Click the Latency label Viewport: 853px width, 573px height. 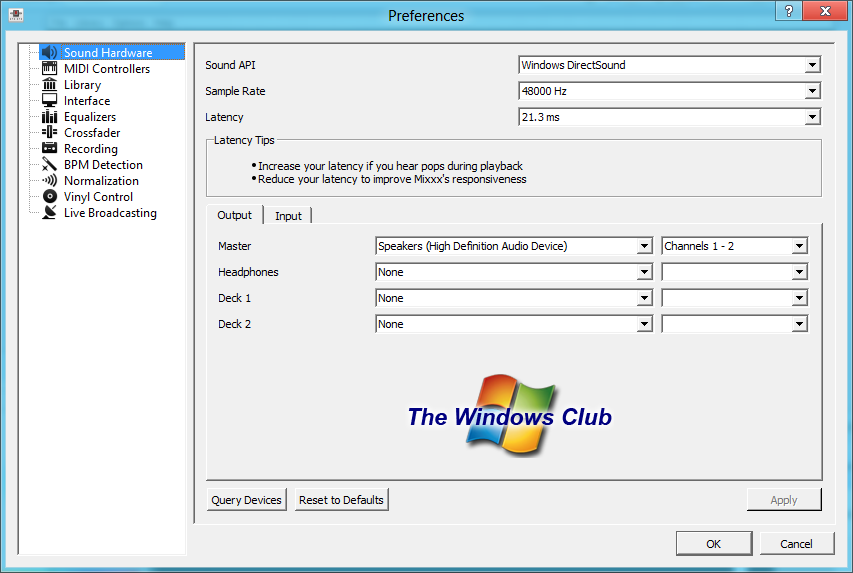224,117
